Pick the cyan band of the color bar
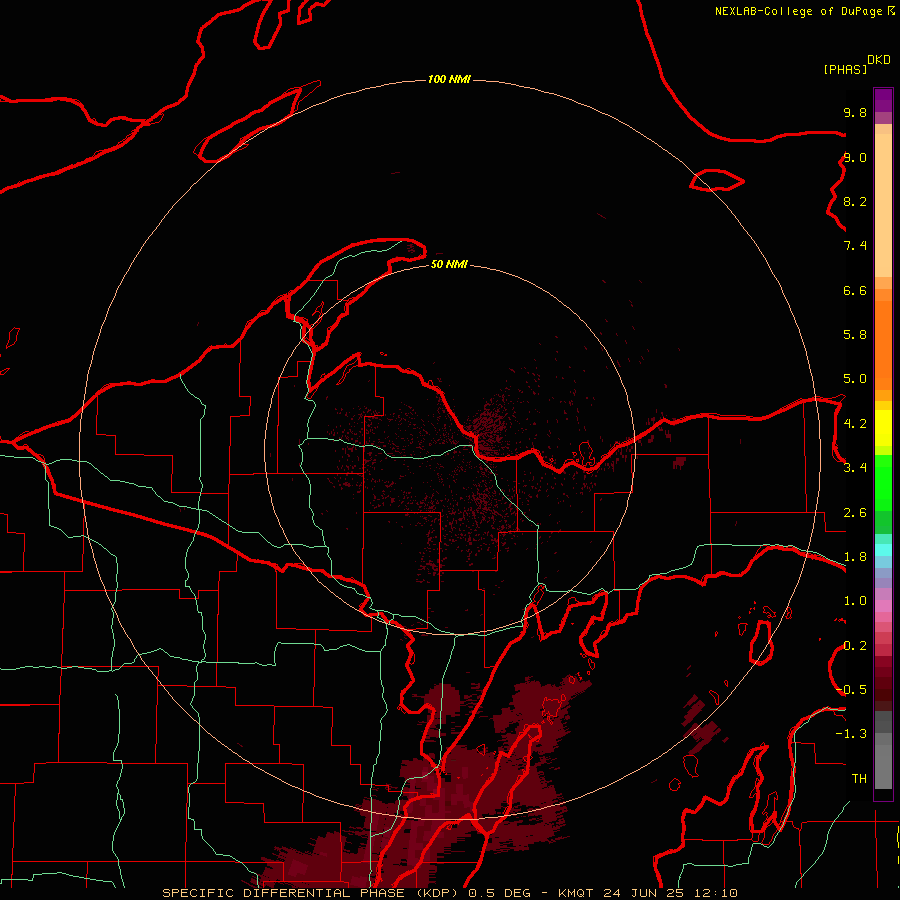Image resolution: width=900 pixels, height=900 pixels. (883, 550)
